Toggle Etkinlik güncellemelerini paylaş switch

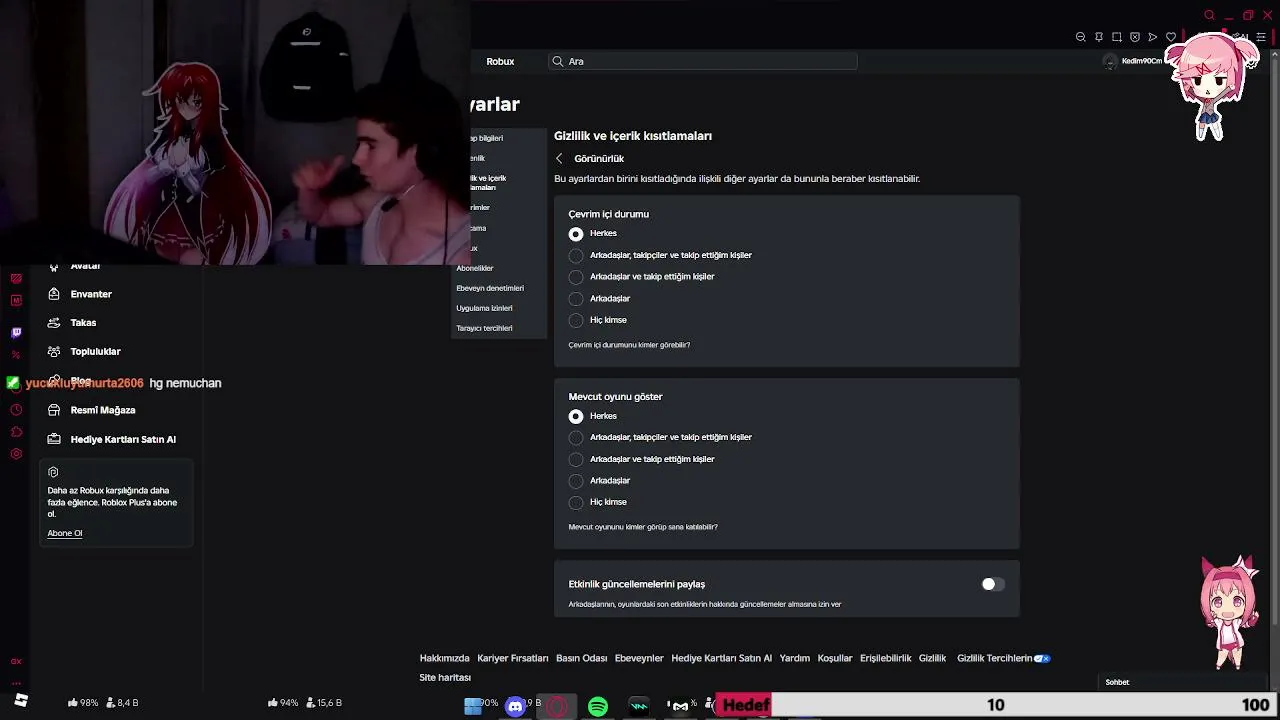pos(992,584)
